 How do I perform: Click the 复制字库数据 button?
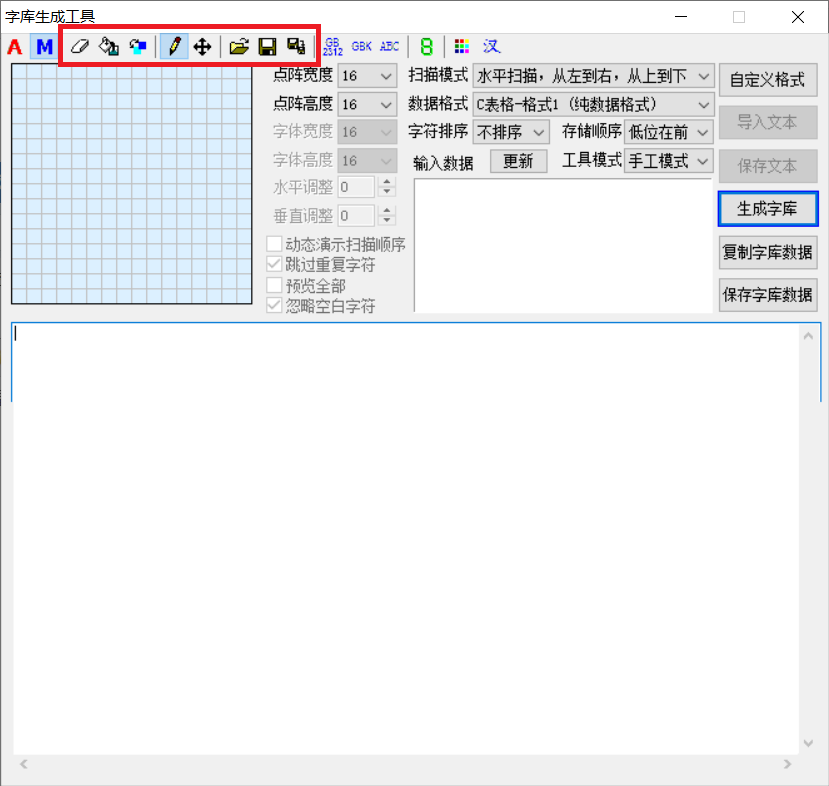[768, 252]
